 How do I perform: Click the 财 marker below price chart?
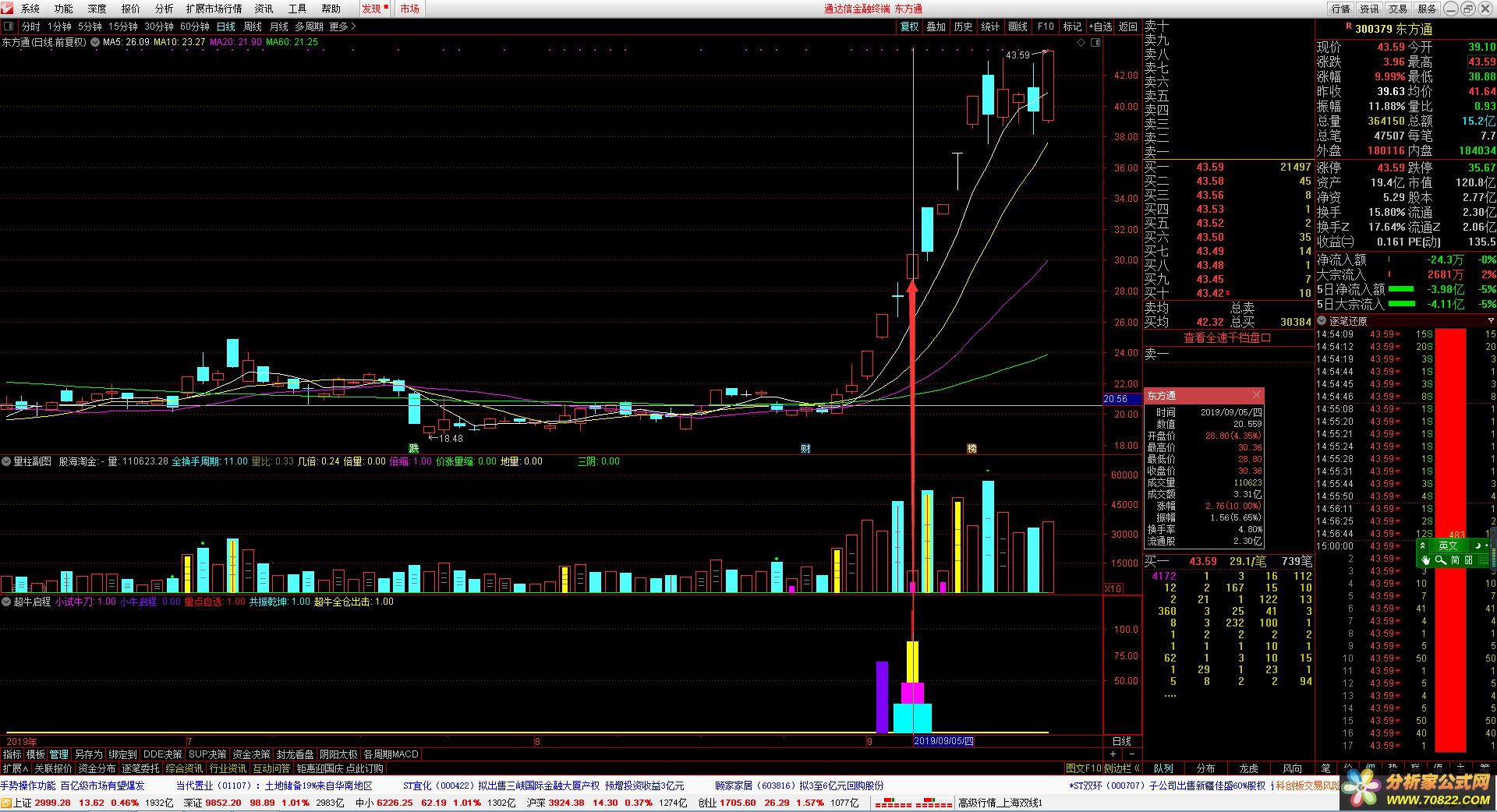(x=805, y=448)
